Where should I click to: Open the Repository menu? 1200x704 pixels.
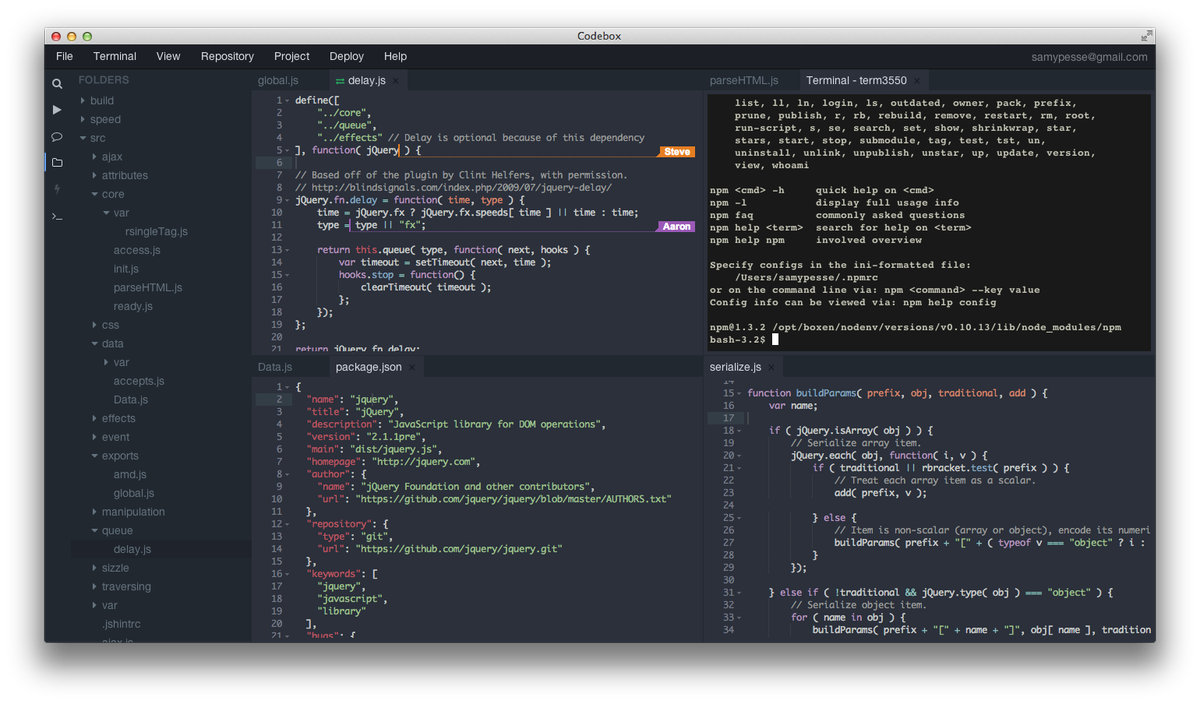227,56
